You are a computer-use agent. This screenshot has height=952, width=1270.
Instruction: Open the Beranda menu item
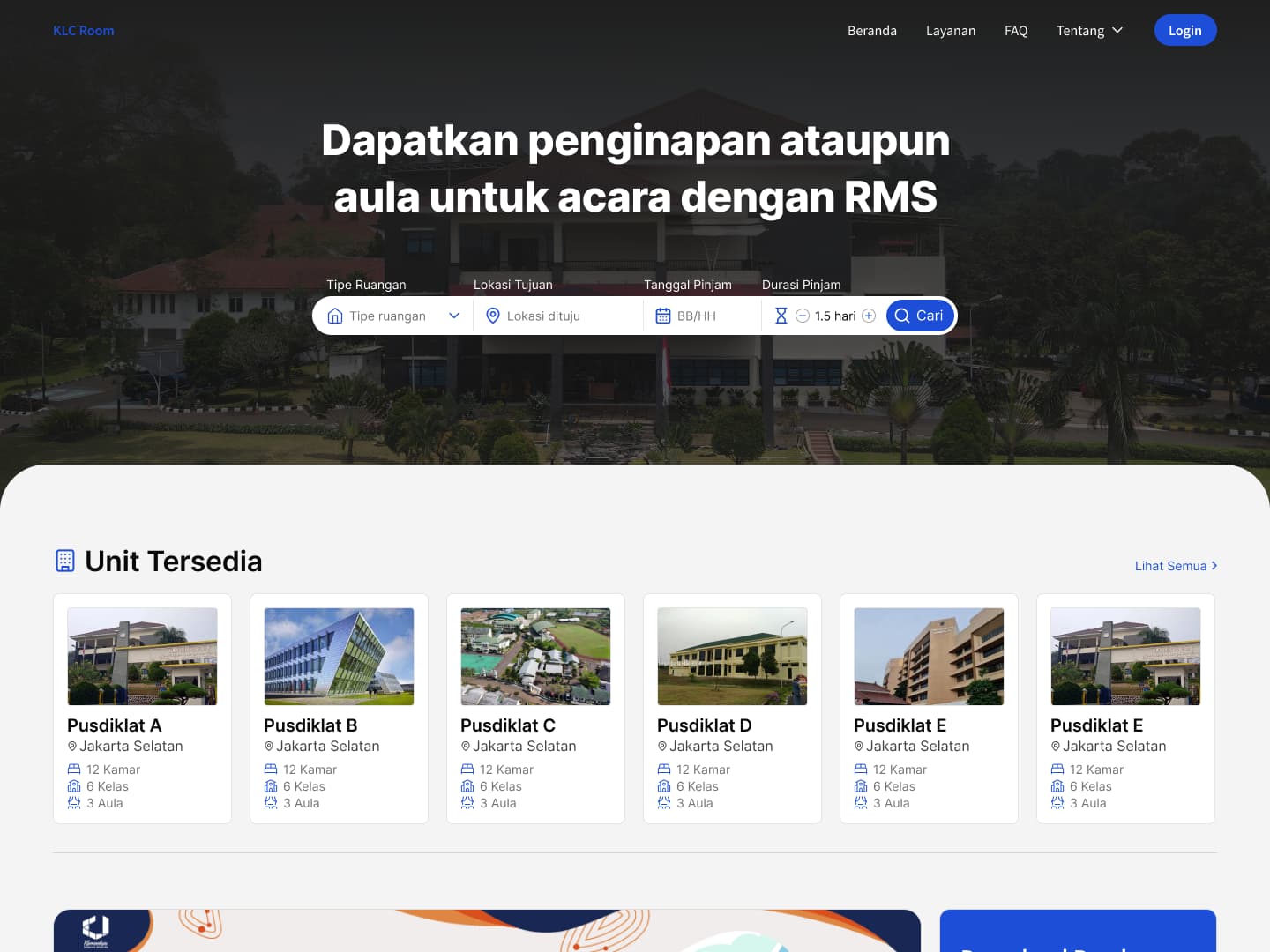coord(871,30)
